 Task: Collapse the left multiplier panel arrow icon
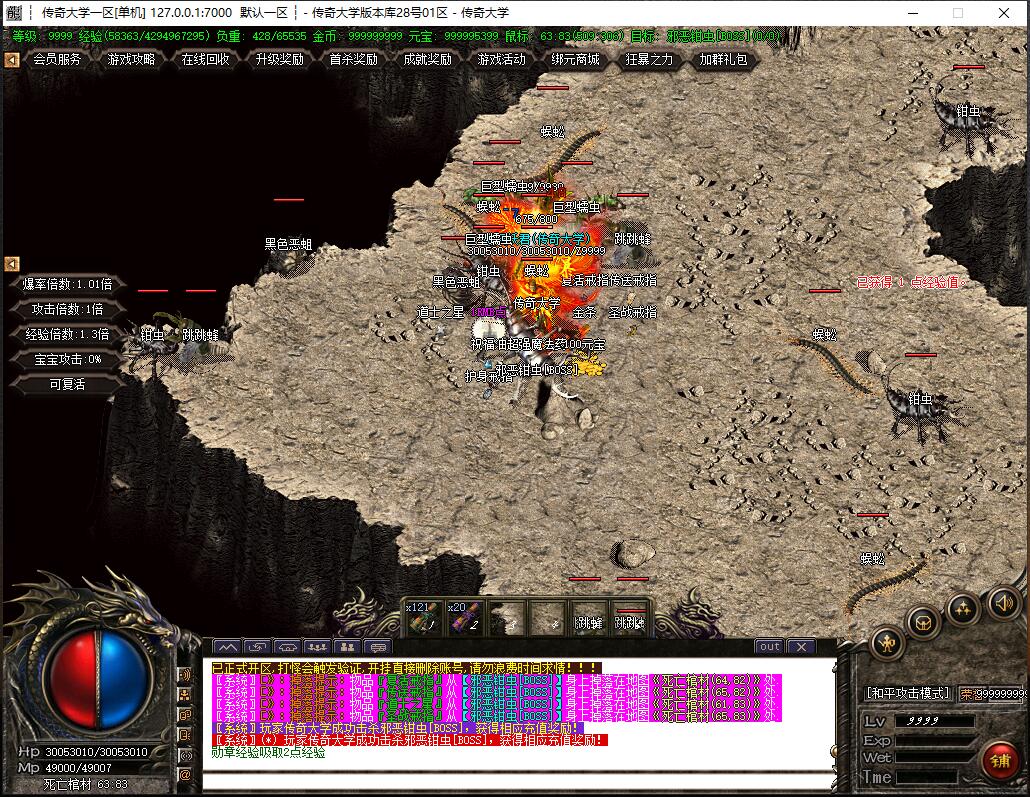tap(12, 263)
